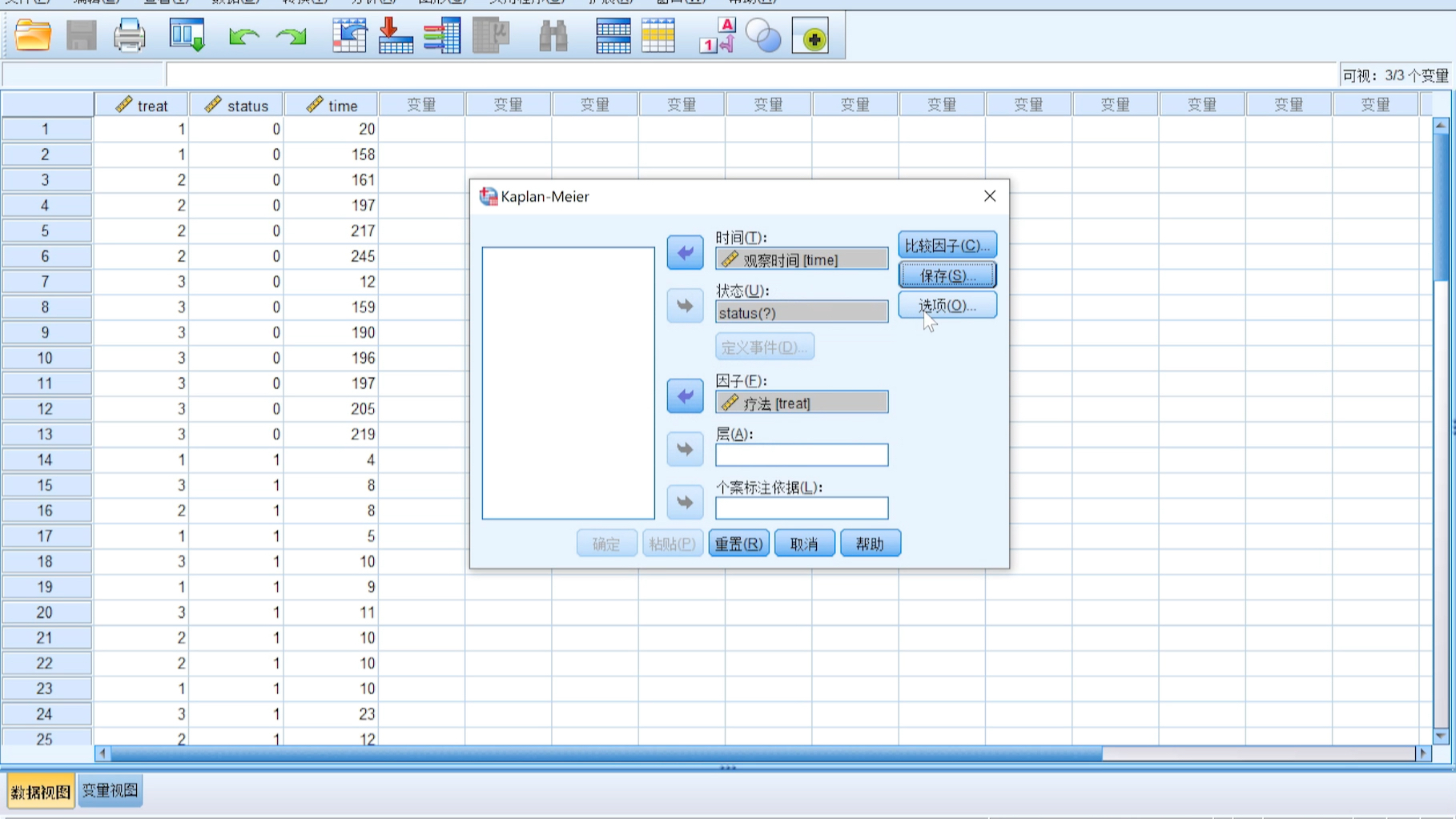Click the vertical scrollbar up arrow
Image resolution: width=1456 pixels, height=819 pixels.
[1441, 126]
